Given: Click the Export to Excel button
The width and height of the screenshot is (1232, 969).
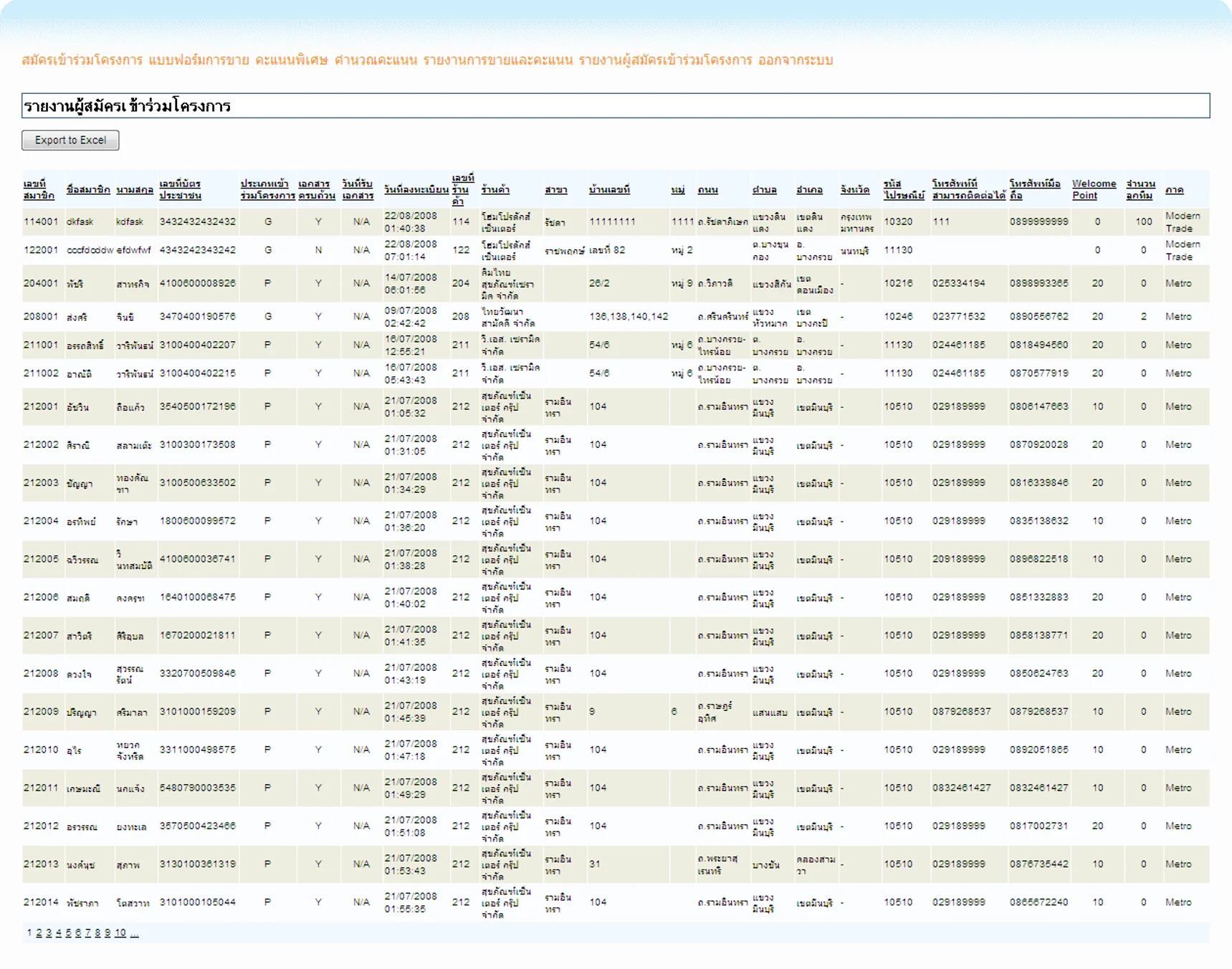Looking at the screenshot, I should click(70, 140).
